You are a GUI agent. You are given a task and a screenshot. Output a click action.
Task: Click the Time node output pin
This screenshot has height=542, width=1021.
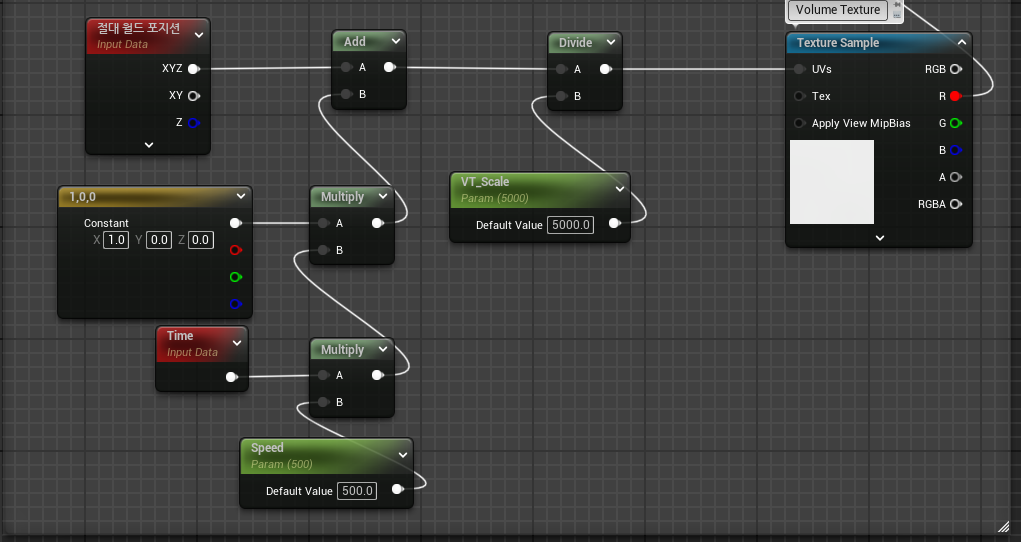(x=231, y=377)
